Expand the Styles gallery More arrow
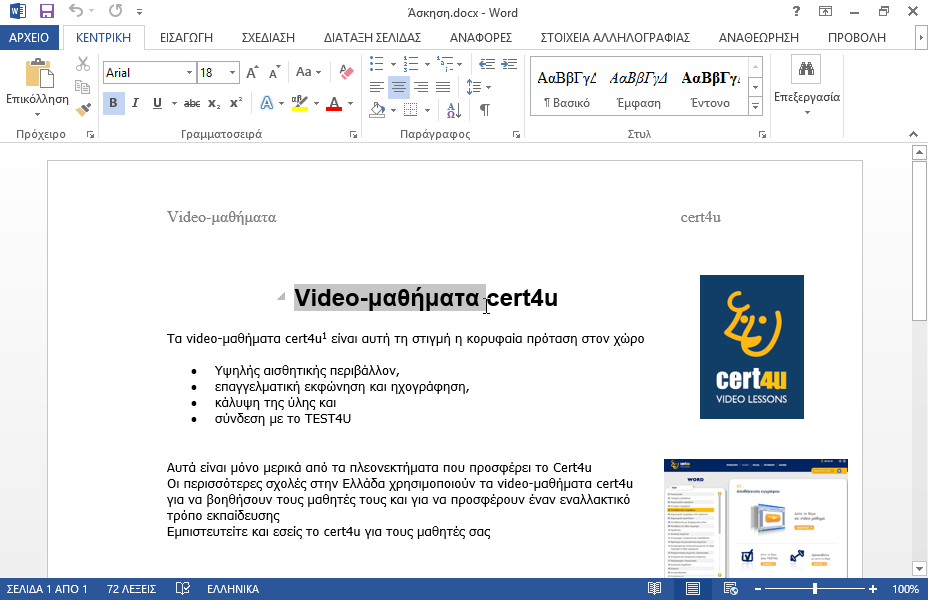The image size is (928, 600). 755,107
